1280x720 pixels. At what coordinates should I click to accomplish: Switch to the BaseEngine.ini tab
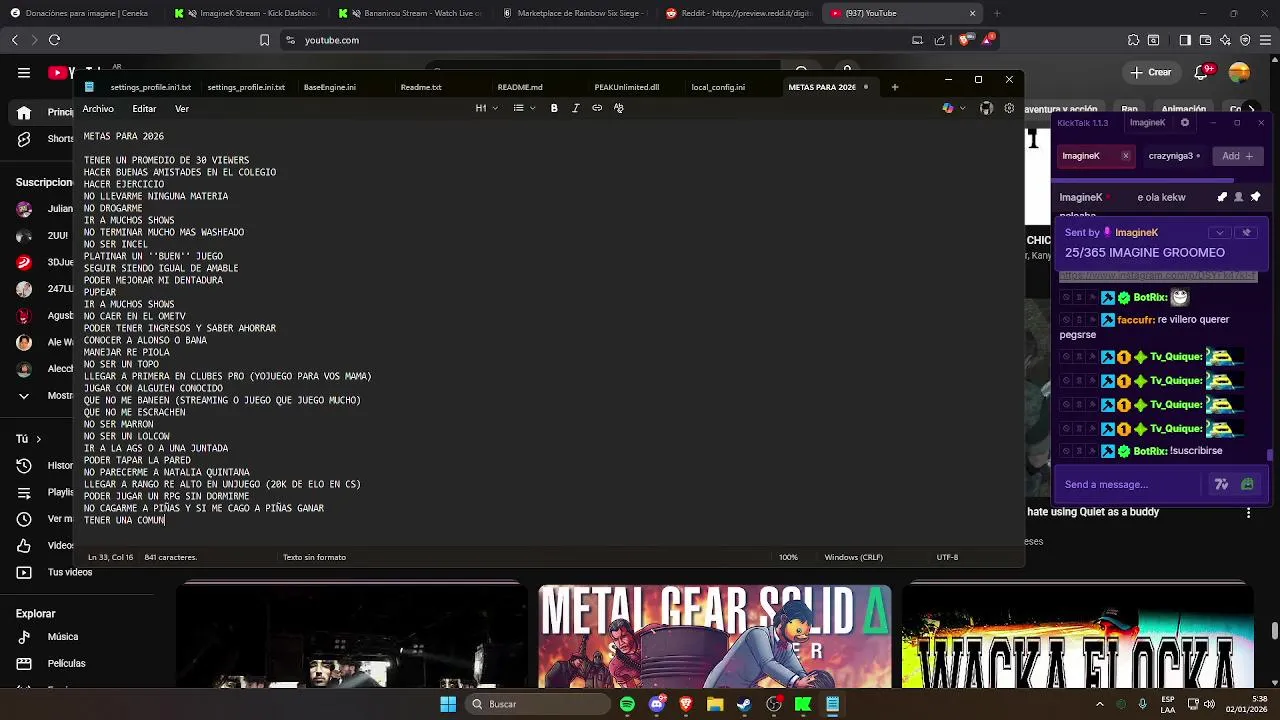pos(330,87)
